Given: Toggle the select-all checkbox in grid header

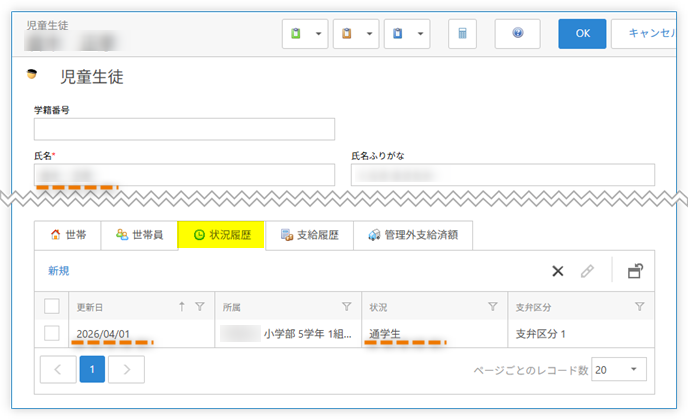Looking at the screenshot, I should (52, 306).
